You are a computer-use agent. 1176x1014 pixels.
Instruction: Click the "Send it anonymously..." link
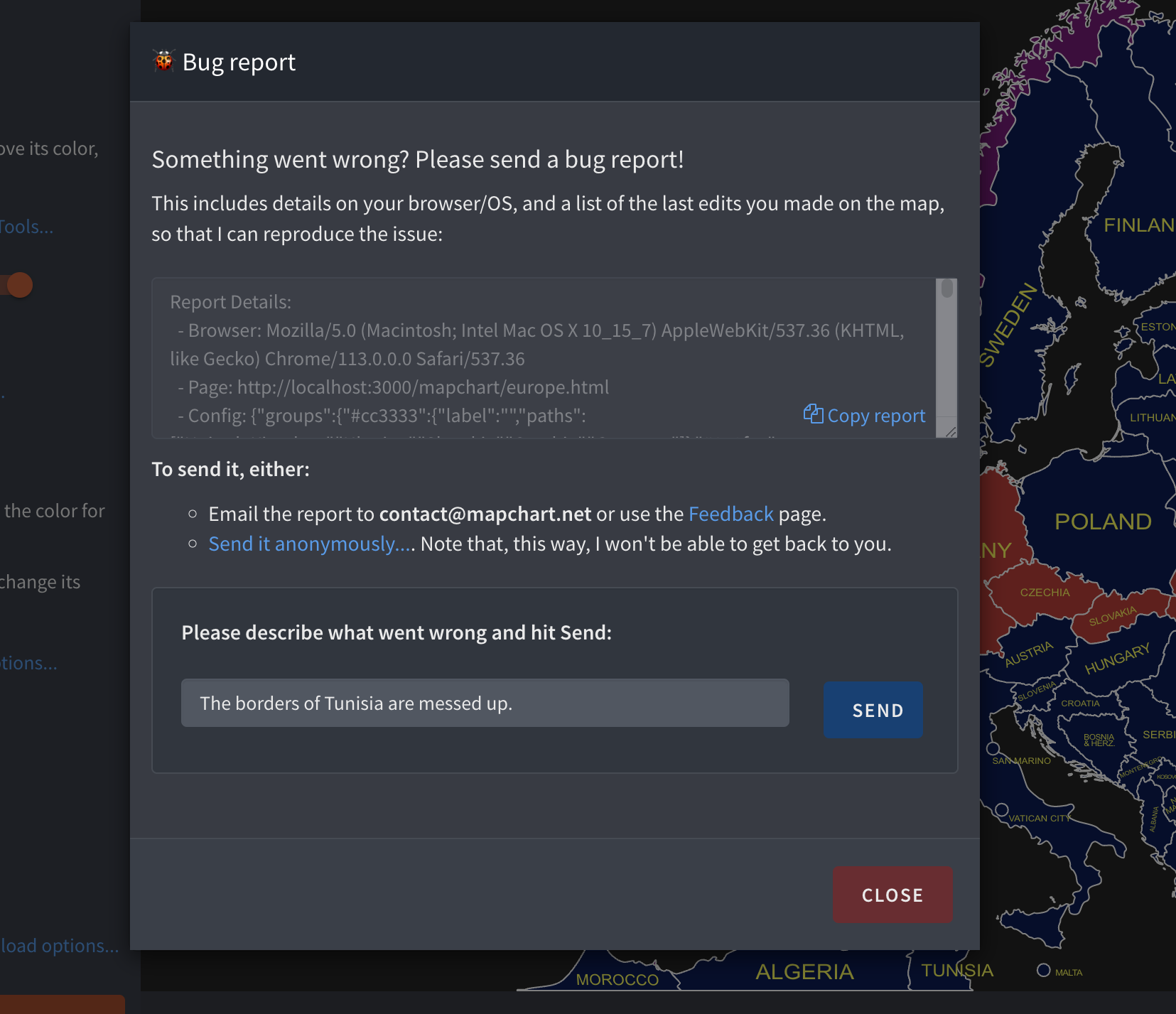(308, 544)
